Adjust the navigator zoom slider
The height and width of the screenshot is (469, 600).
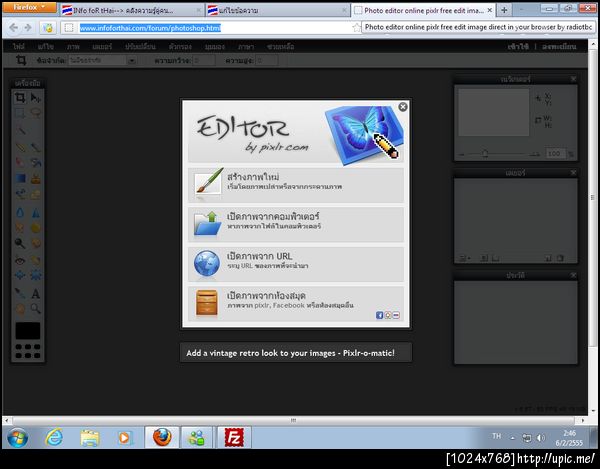click(485, 154)
